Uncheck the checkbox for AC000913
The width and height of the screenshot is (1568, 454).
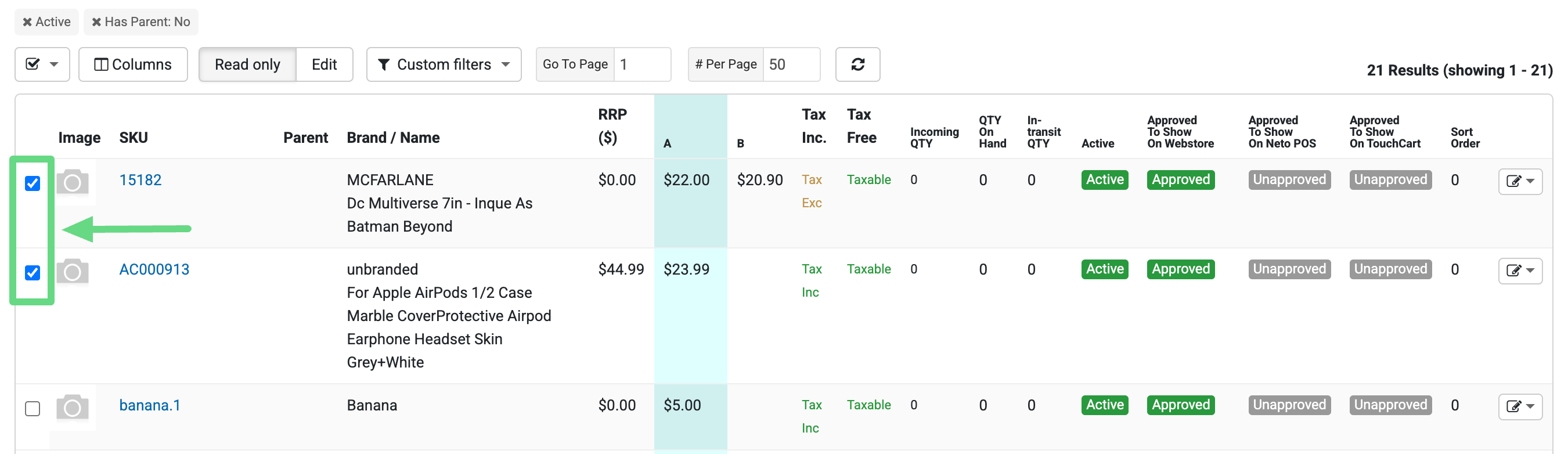(x=33, y=273)
